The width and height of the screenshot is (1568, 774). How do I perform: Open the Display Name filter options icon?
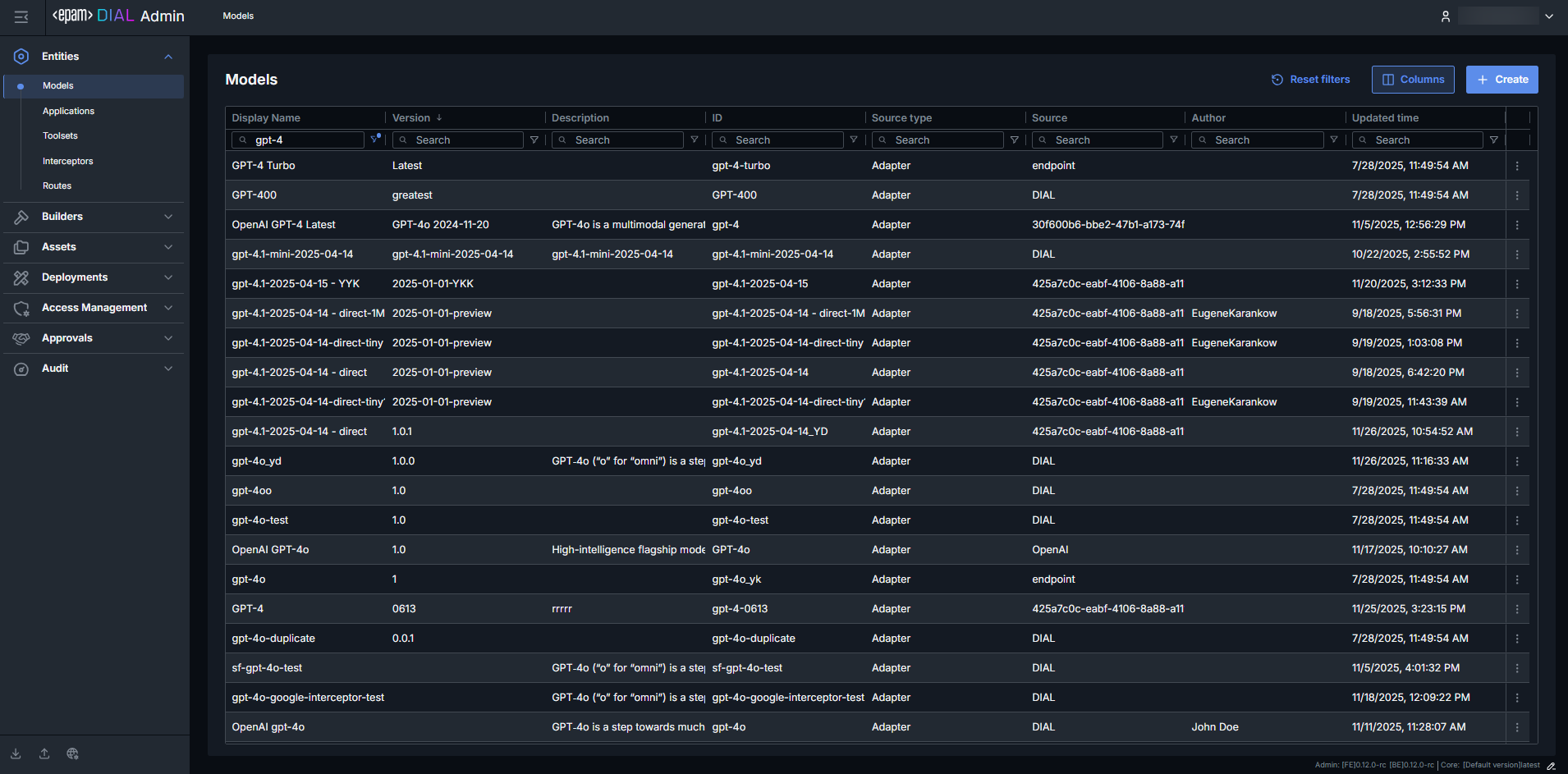point(375,140)
